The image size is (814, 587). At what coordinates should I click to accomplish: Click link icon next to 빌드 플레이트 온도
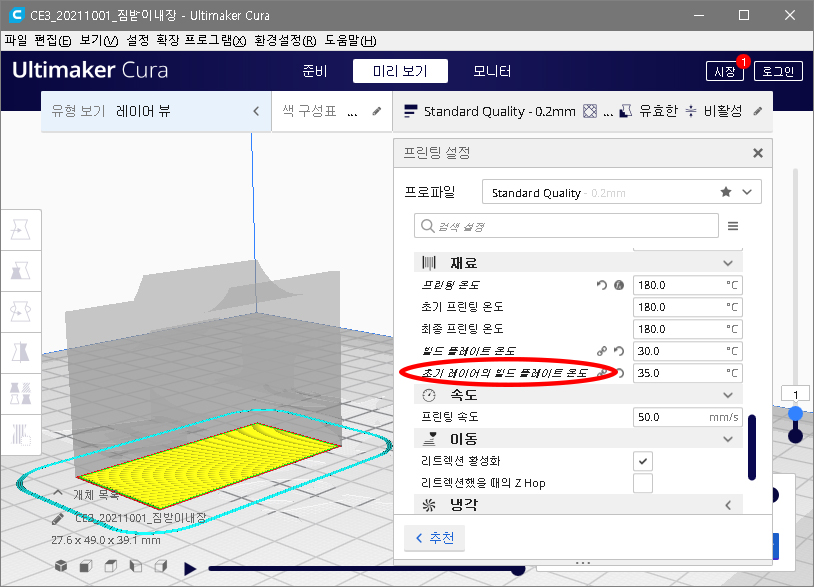[602, 351]
